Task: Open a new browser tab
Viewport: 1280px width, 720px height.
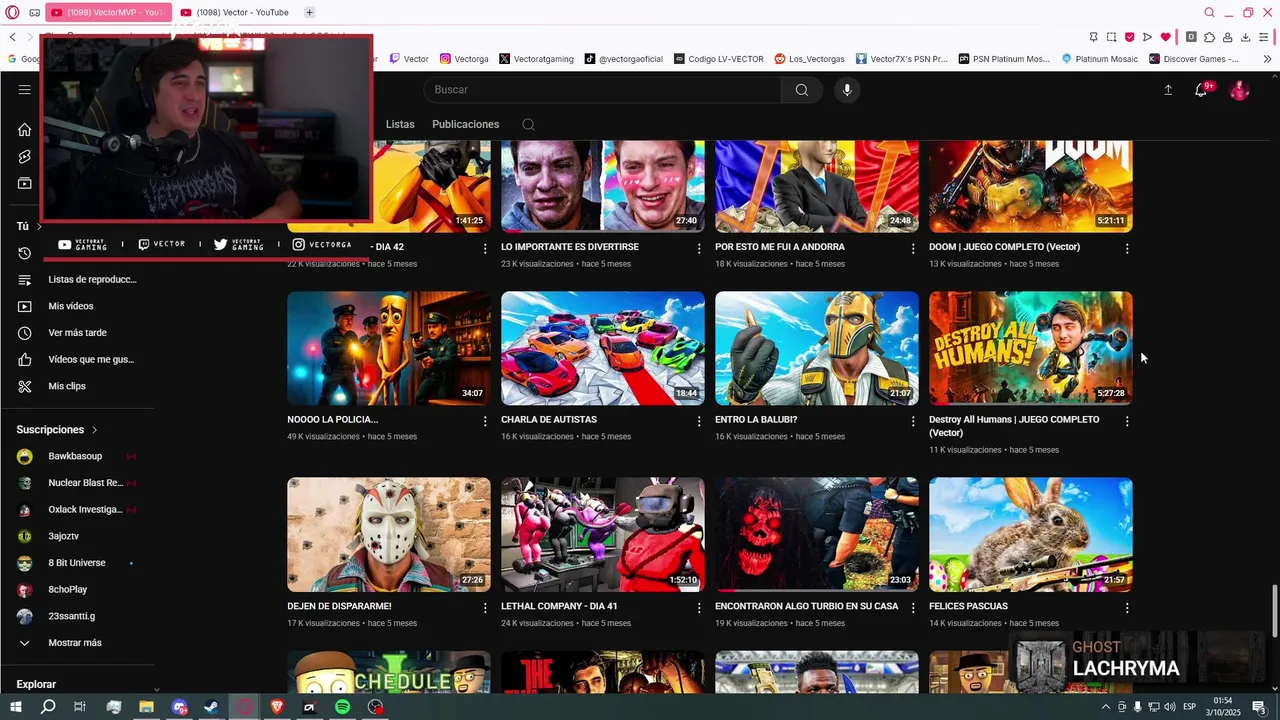Action: [309, 12]
